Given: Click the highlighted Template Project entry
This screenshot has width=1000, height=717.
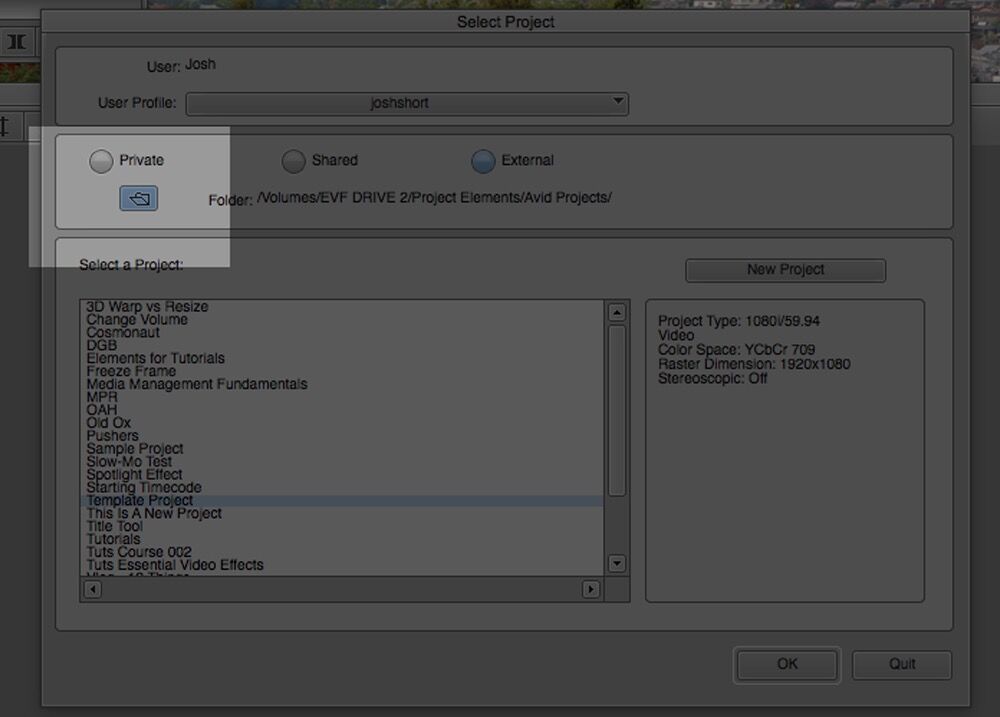Looking at the screenshot, I should [139, 500].
